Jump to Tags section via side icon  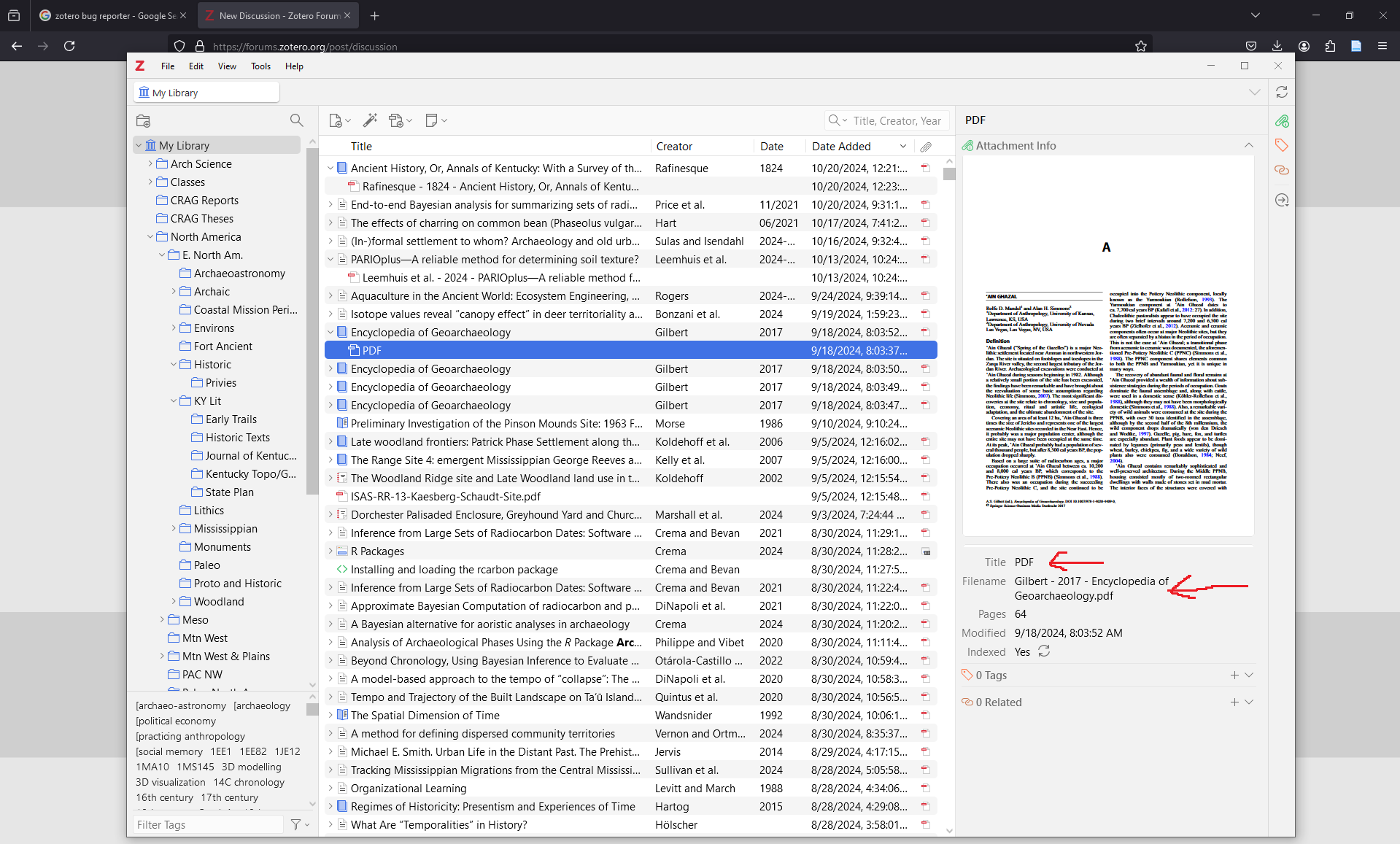click(1282, 145)
